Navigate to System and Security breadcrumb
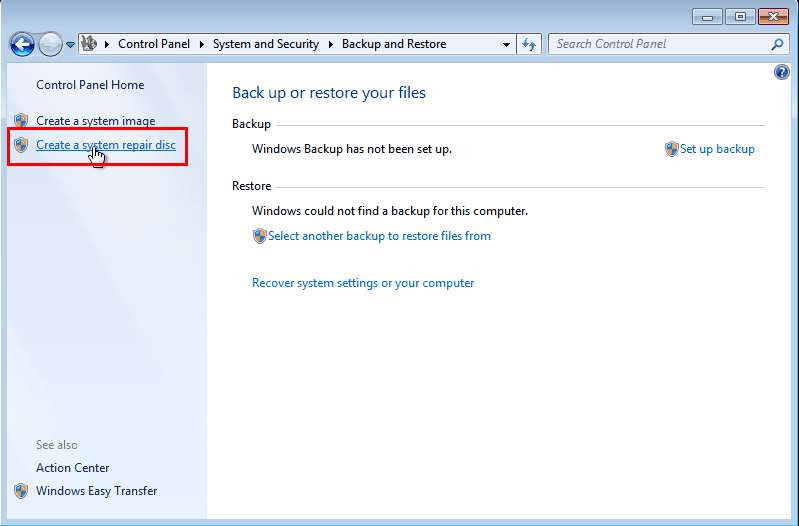Image resolution: width=799 pixels, height=526 pixels. [266, 44]
